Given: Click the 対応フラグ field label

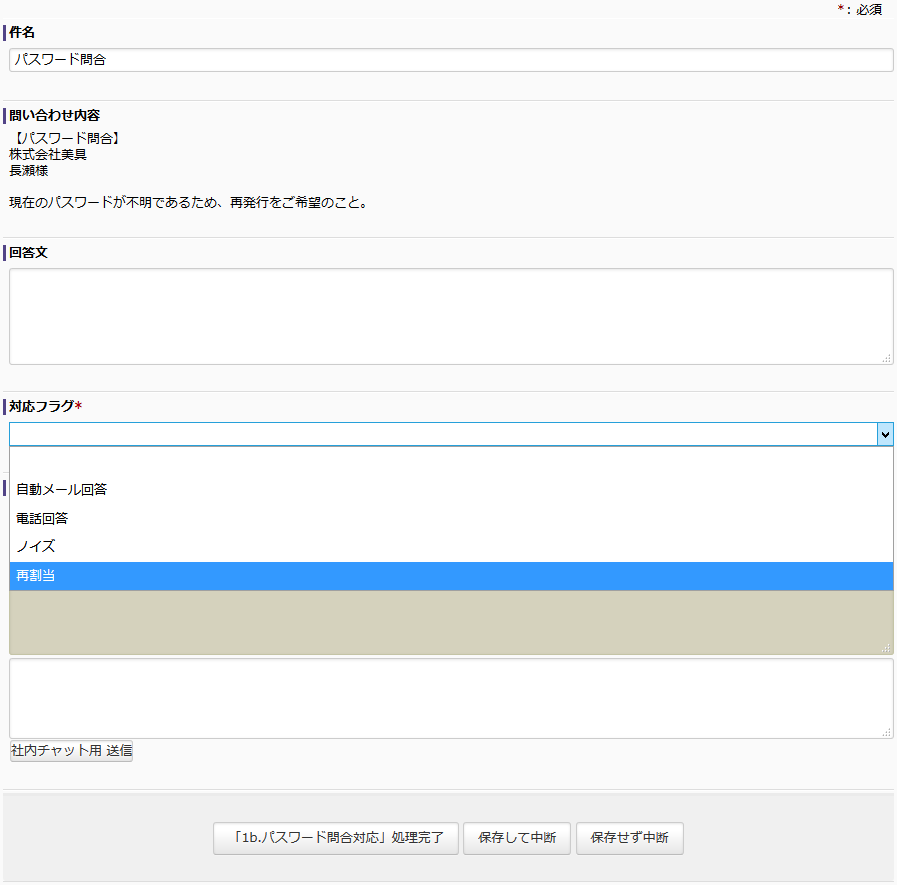Looking at the screenshot, I should click(x=43, y=407).
